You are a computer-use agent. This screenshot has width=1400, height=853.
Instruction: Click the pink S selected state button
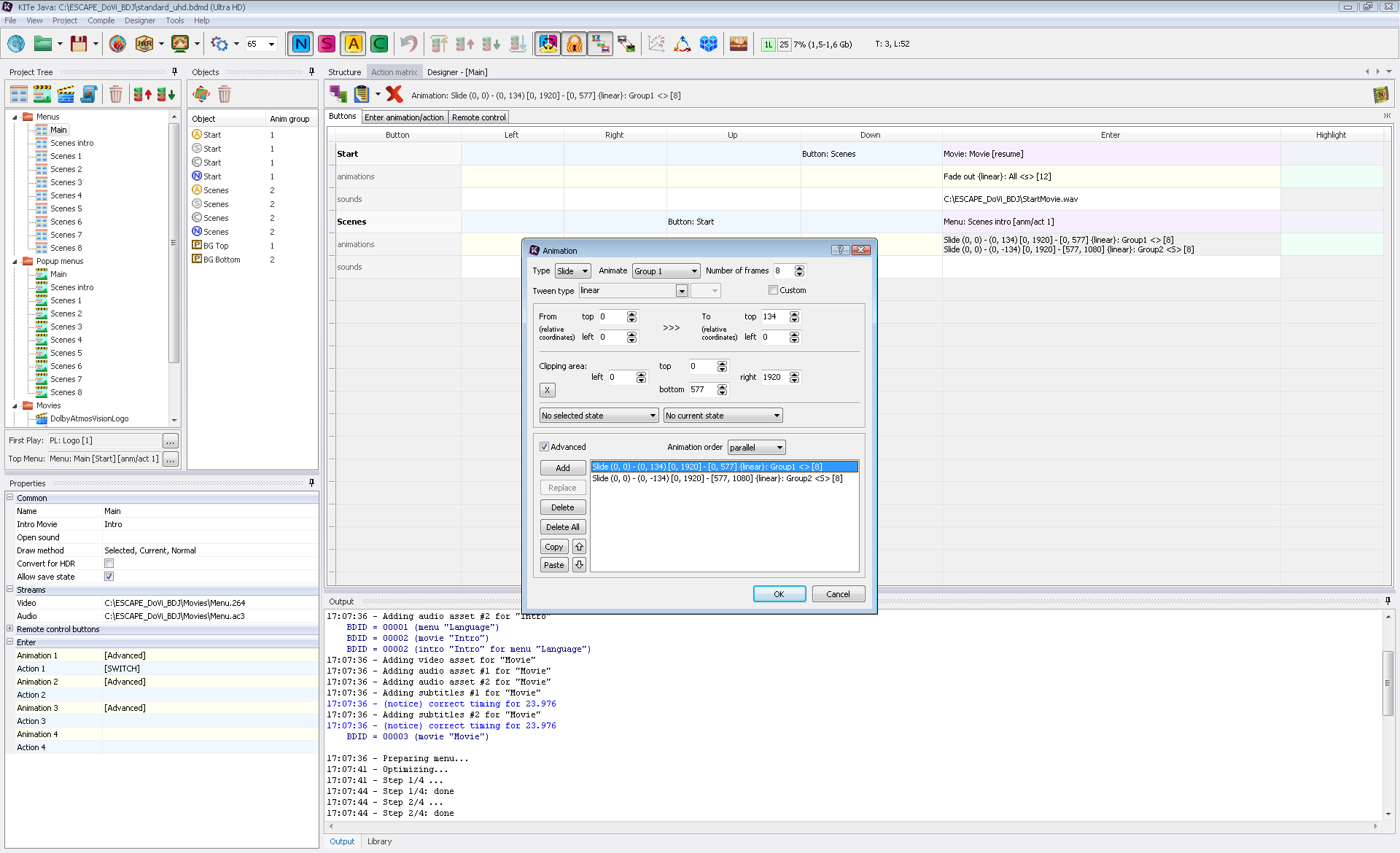tap(327, 44)
